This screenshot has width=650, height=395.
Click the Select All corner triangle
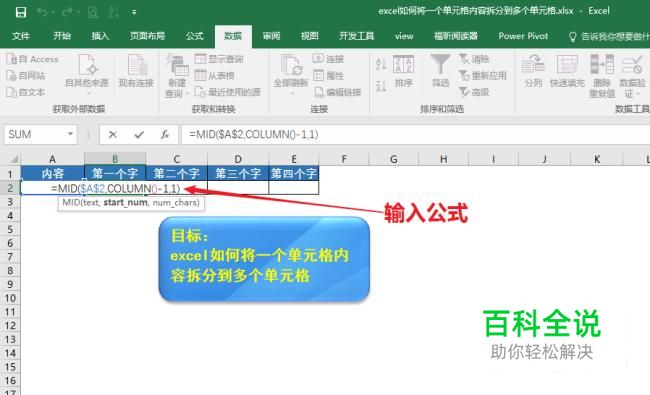[15, 159]
